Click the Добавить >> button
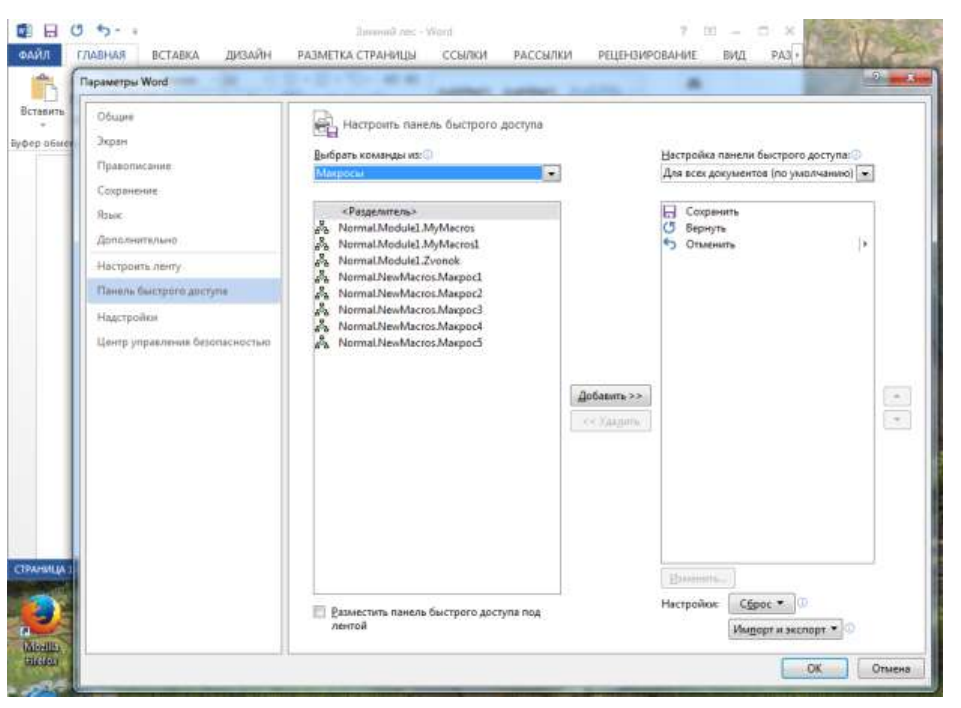This screenshot has width=961, height=708. (x=610, y=397)
